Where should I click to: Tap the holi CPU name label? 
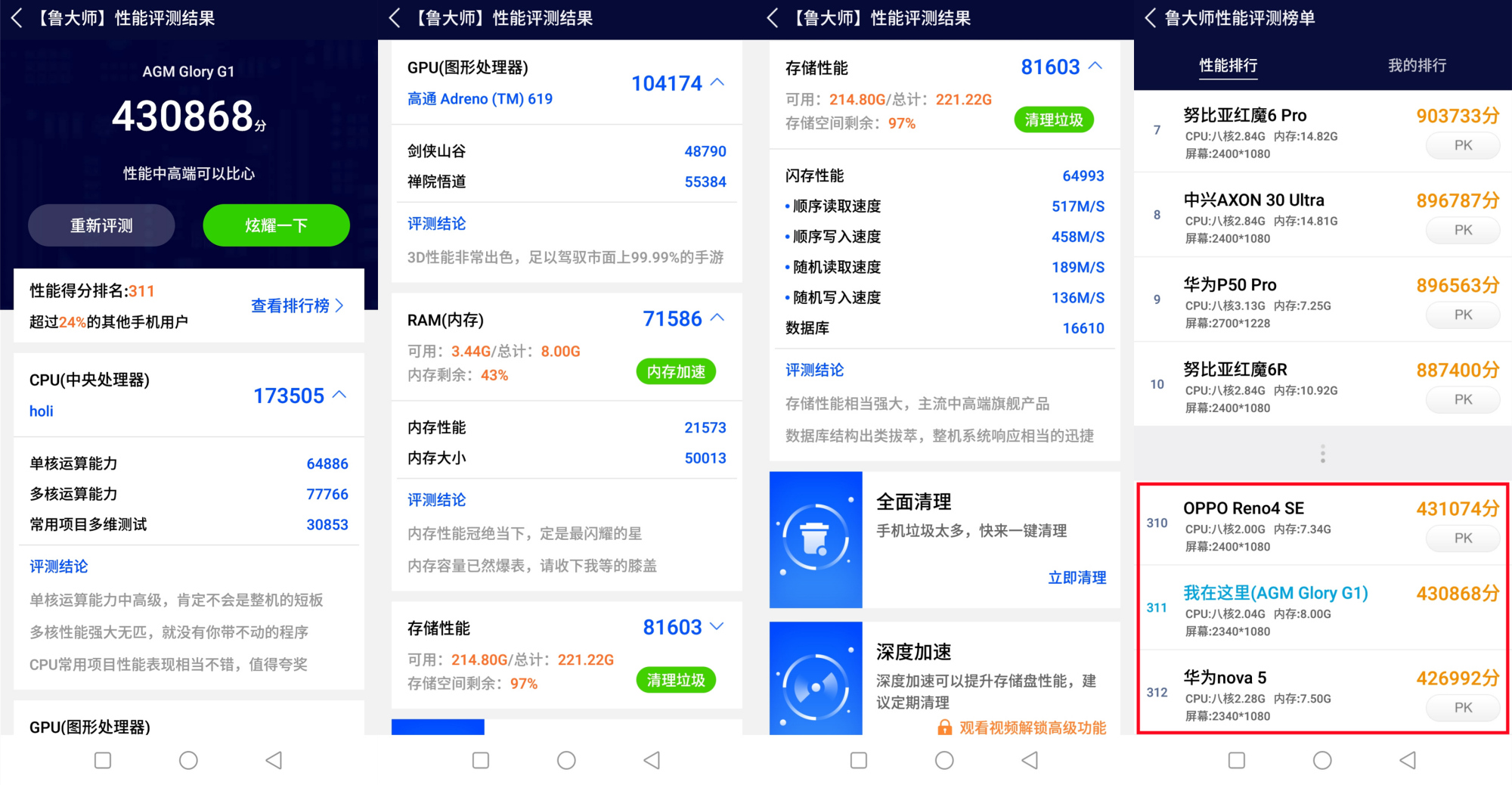point(42,411)
